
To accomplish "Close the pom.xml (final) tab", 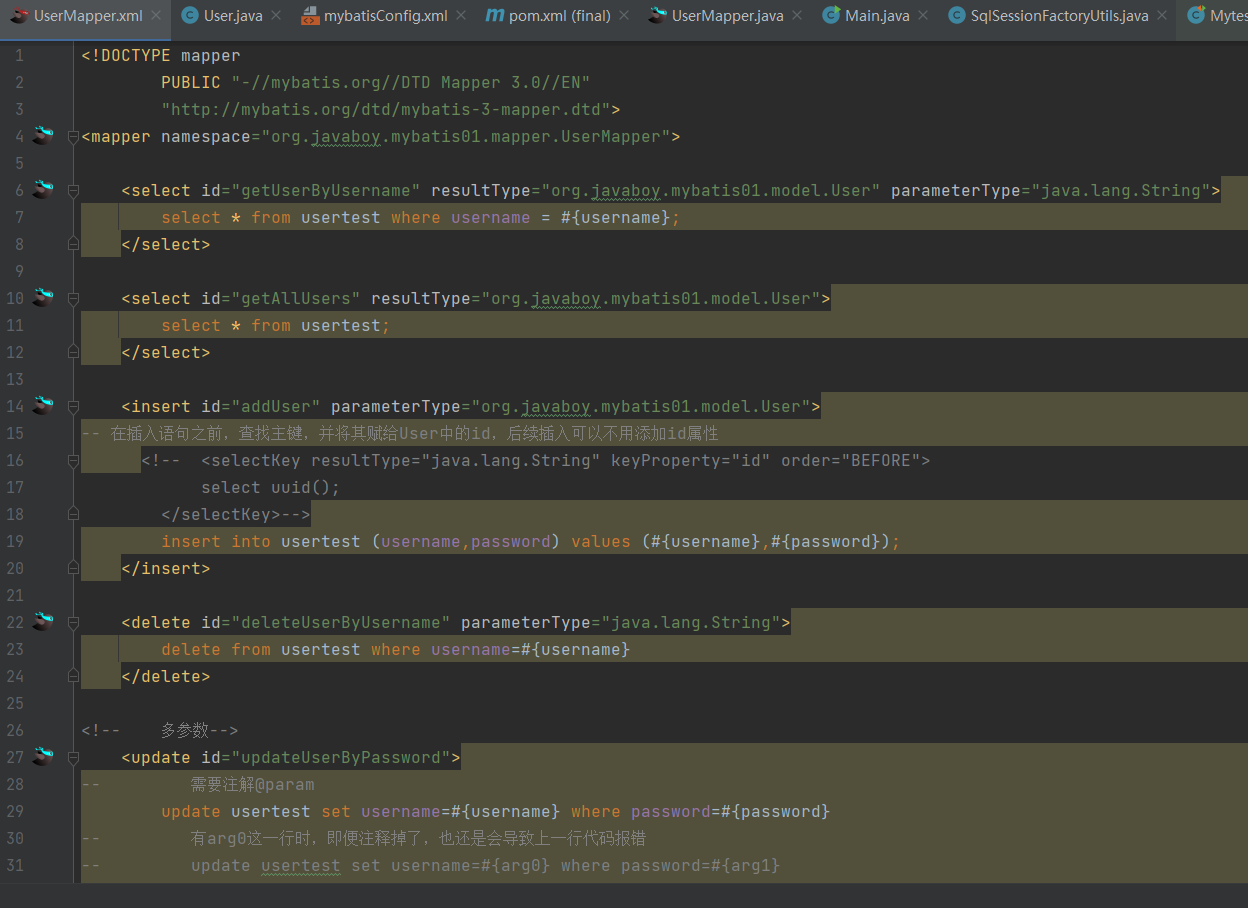I will 624,16.
